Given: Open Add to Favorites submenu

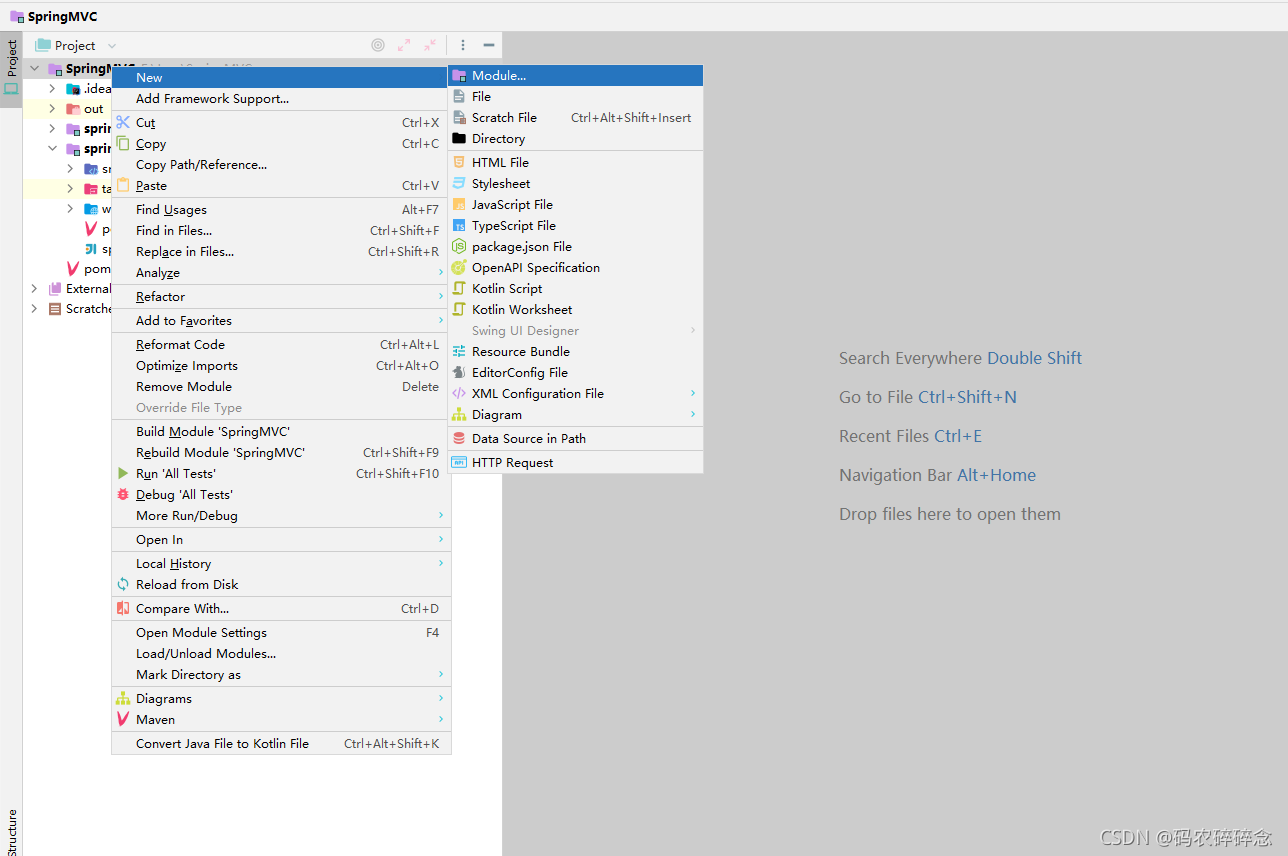Looking at the screenshot, I should click(281, 320).
